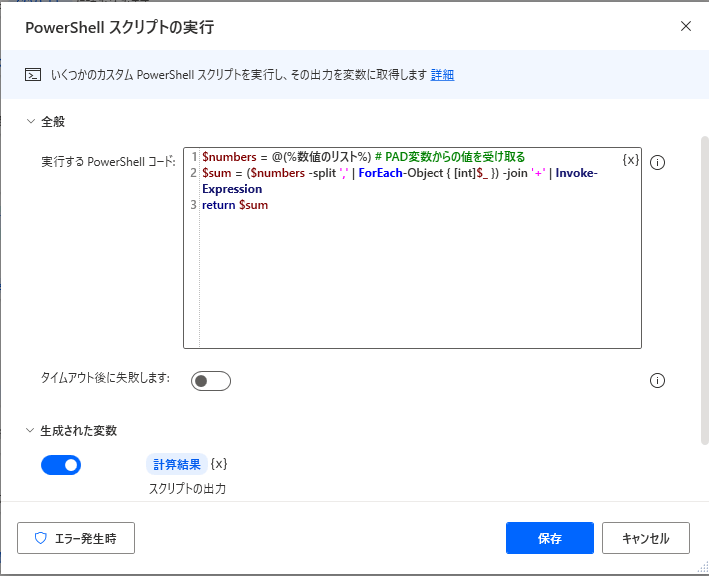Image resolution: width=709 pixels, height=576 pixels.
Task: Open エラー発生時 error handling settings
Action: pos(76,538)
